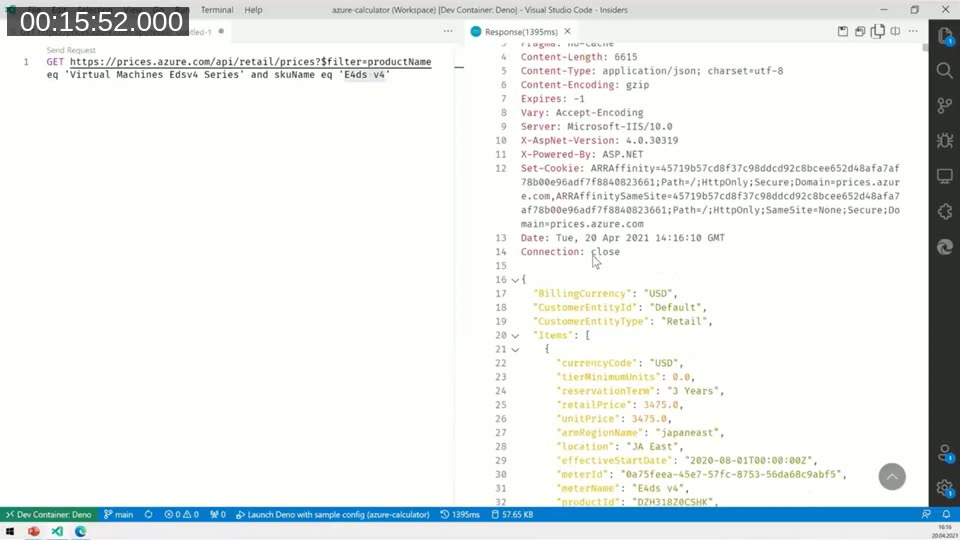Viewport: 960px width, 540px height.
Task: Click the system clock in the taskbar
Action: tap(945, 531)
